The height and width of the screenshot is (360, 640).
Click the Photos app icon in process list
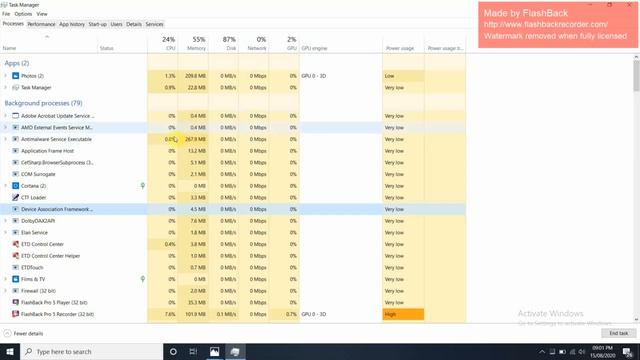(16, 76)
